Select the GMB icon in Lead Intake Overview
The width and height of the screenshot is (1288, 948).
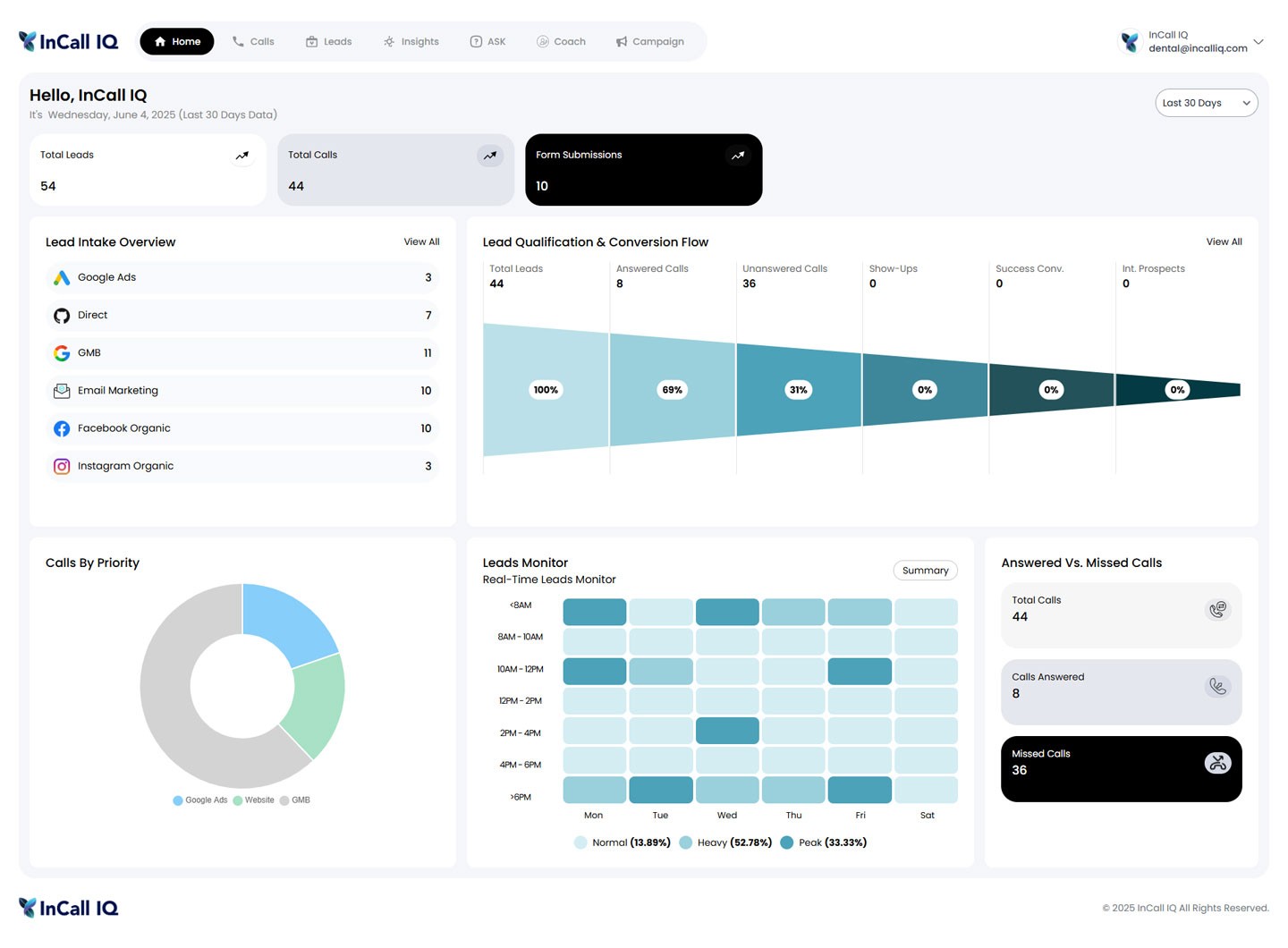click(61, 352)
